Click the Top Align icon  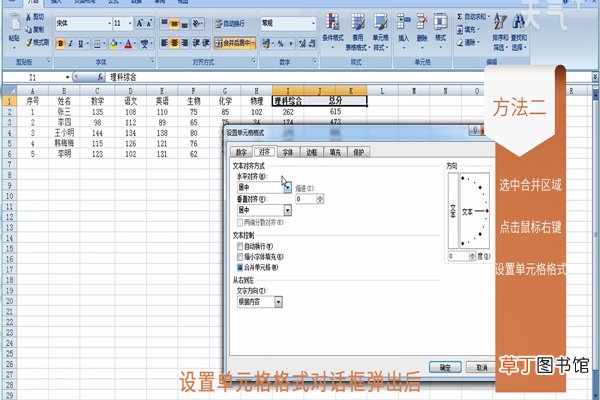164,23
